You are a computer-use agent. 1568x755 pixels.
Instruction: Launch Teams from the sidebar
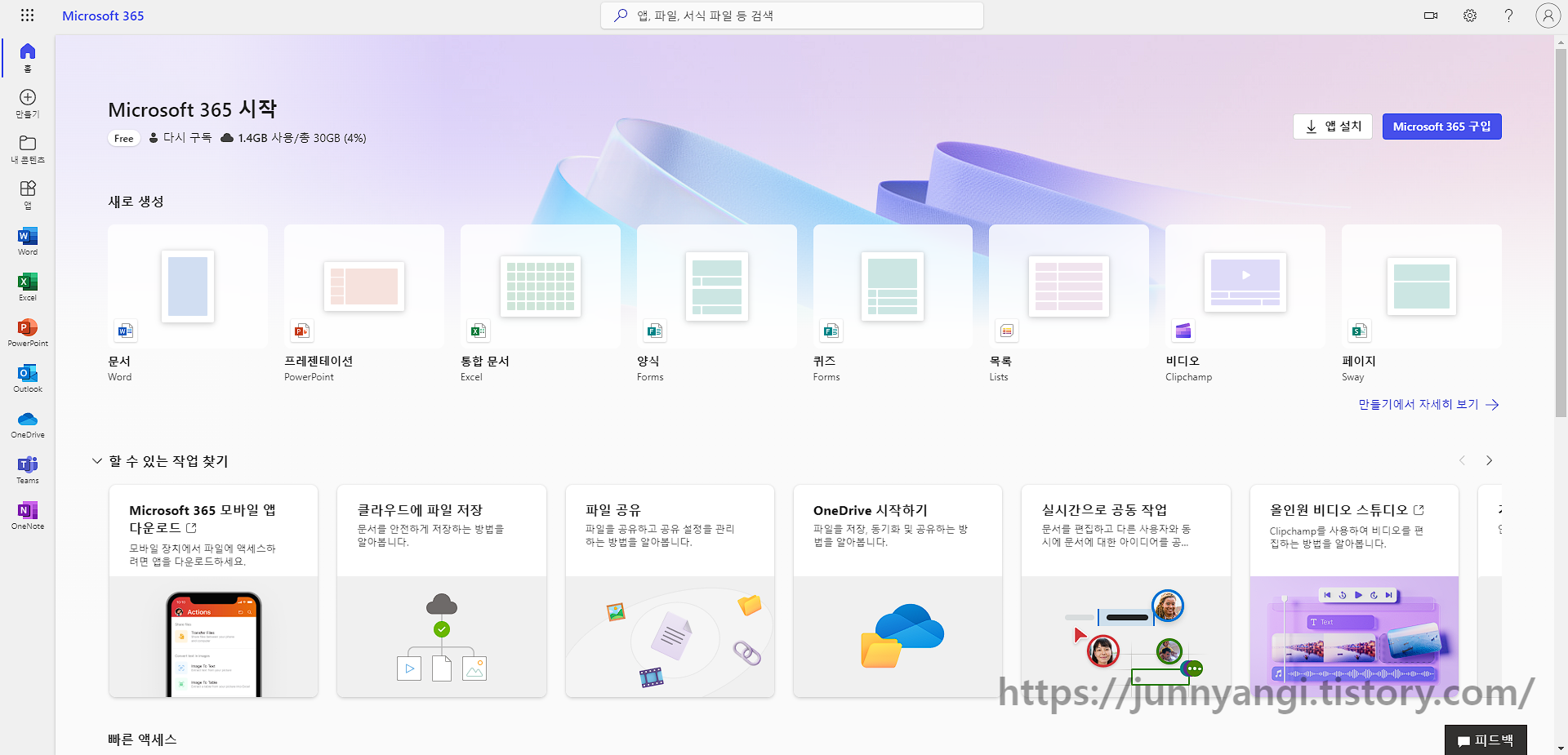[x=27, y=469]
